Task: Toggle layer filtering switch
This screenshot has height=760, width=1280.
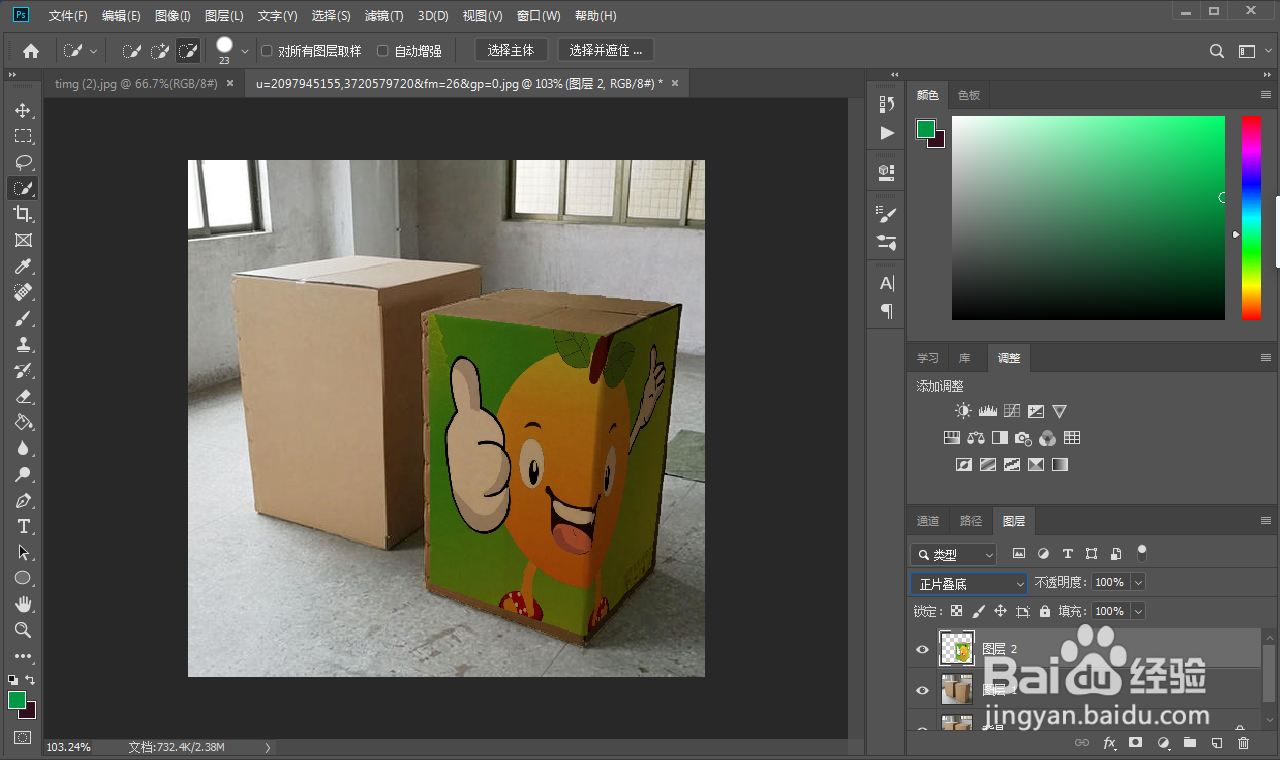Action: 1142,552
